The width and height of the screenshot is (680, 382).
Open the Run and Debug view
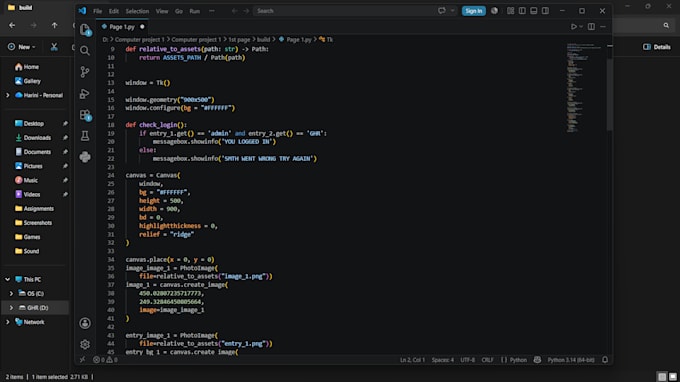[x=85, y=93]
